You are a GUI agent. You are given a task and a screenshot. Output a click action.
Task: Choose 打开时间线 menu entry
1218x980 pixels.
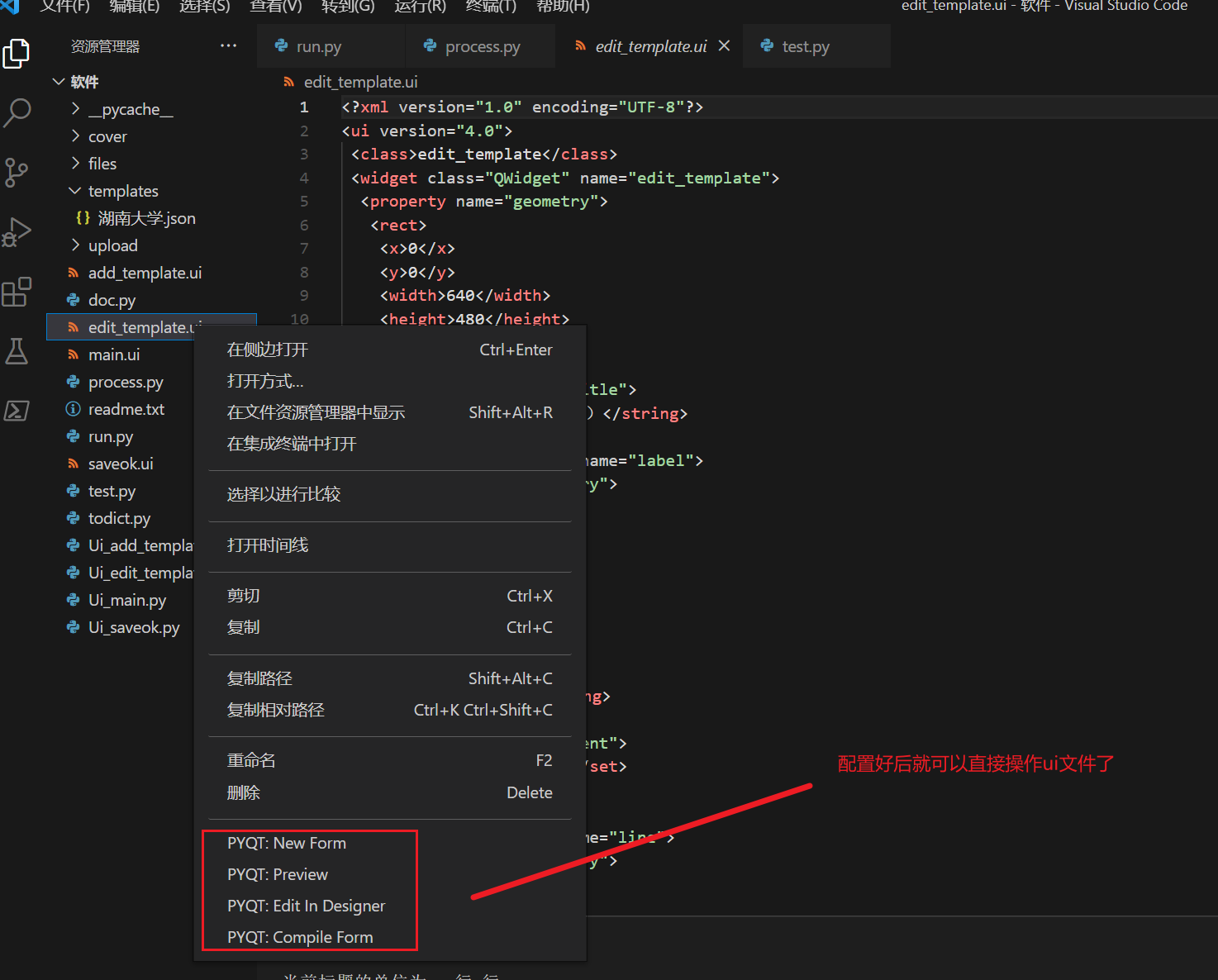tap(390, 545)
